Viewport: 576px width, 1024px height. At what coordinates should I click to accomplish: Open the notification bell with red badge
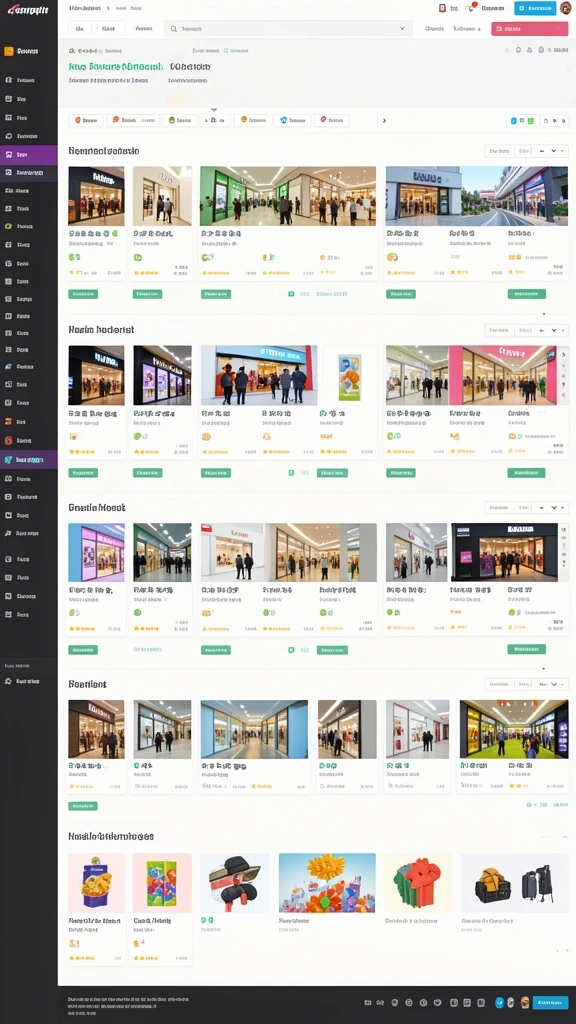[471, 8]
